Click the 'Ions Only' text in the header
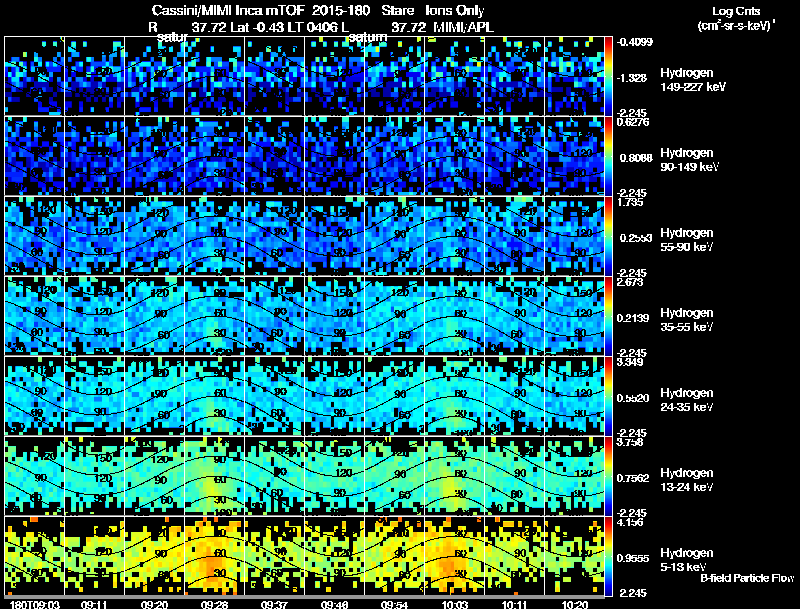800x609 pixels. (455, 11)
